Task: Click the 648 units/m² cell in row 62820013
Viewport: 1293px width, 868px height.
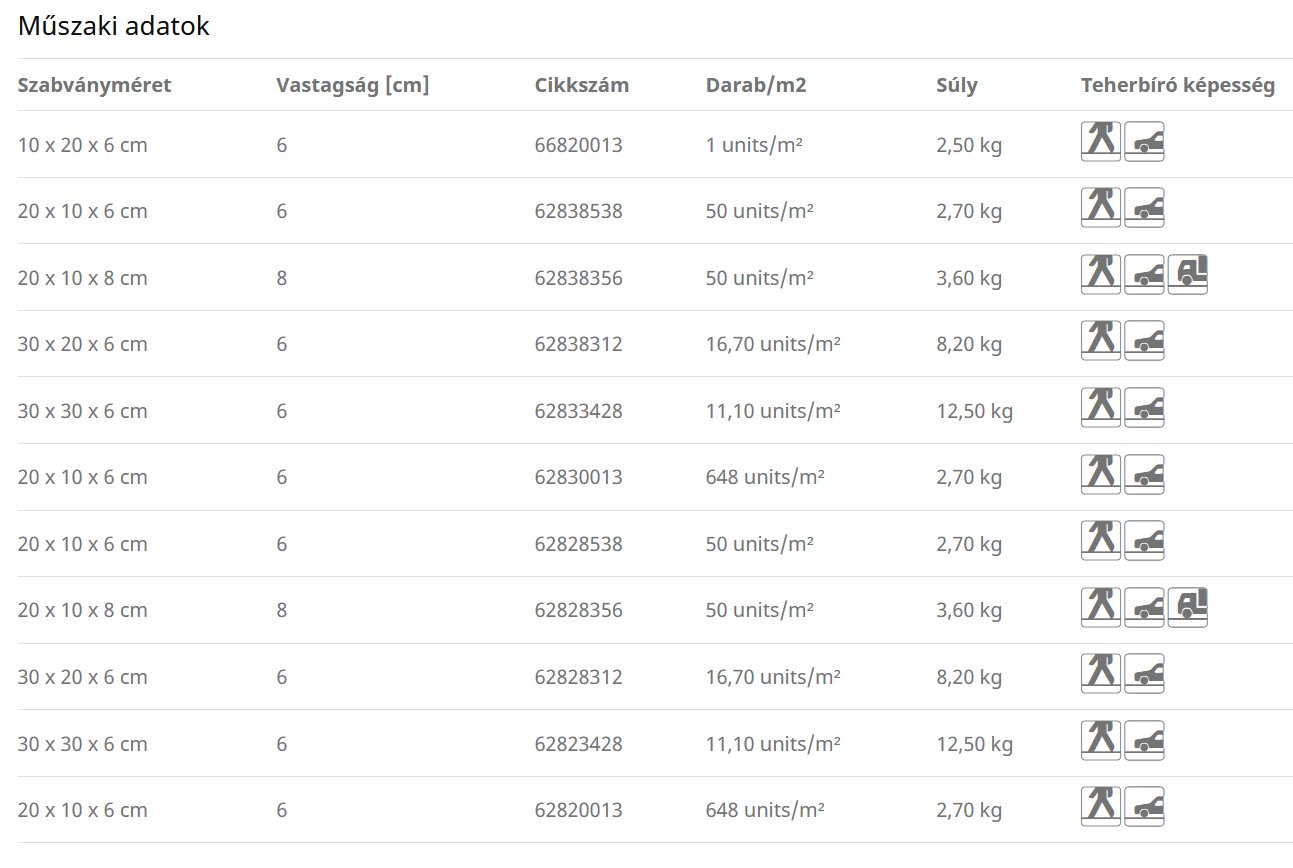Action: click(765, 810)
